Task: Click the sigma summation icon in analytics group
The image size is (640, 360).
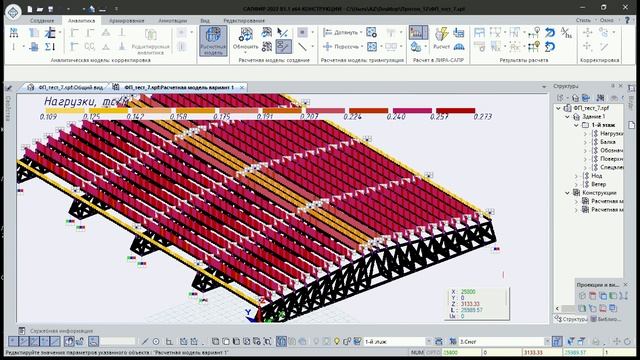Action: (50, 47)
